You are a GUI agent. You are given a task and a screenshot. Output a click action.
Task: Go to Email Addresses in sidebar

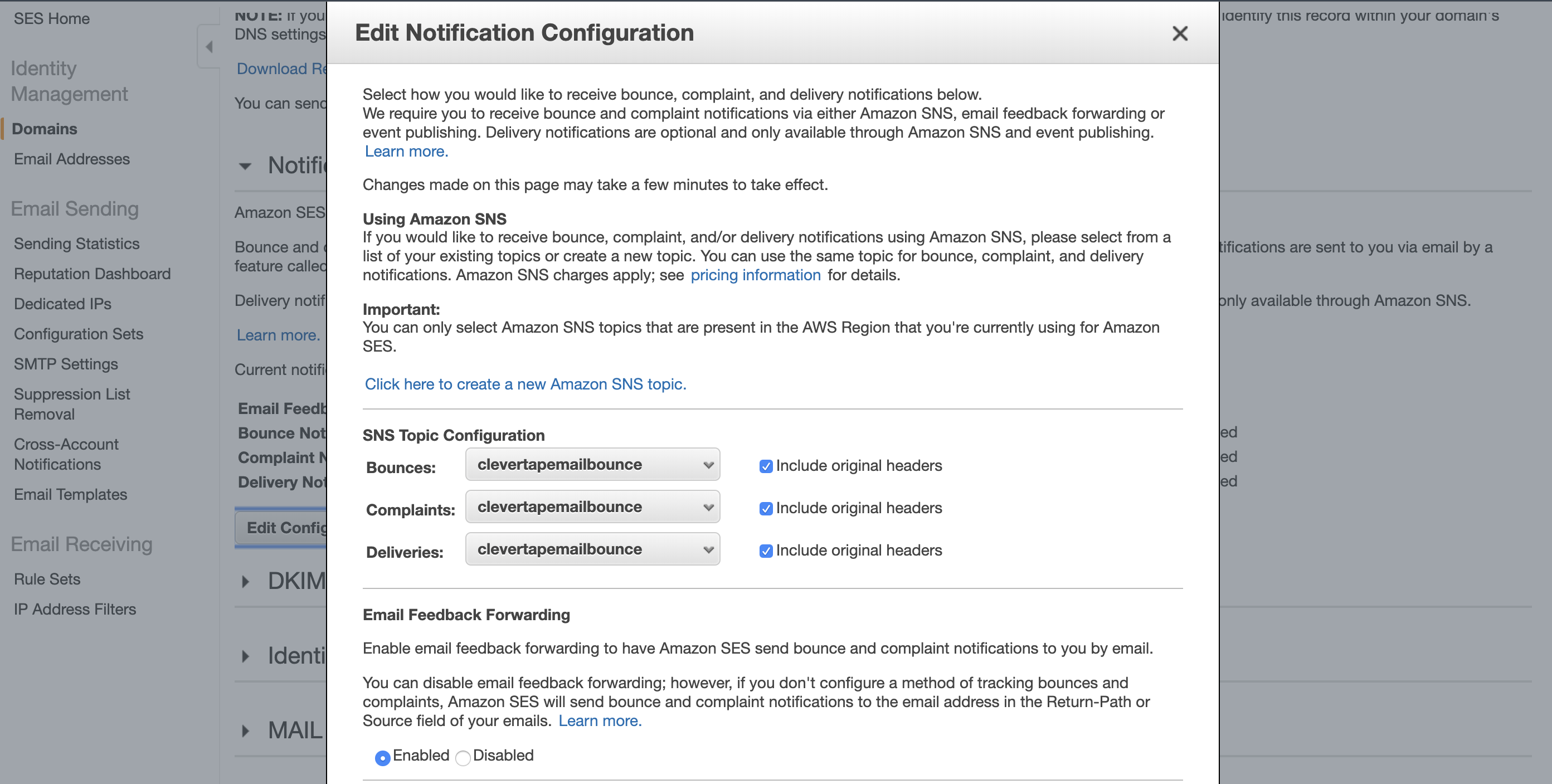pos(72,159)
